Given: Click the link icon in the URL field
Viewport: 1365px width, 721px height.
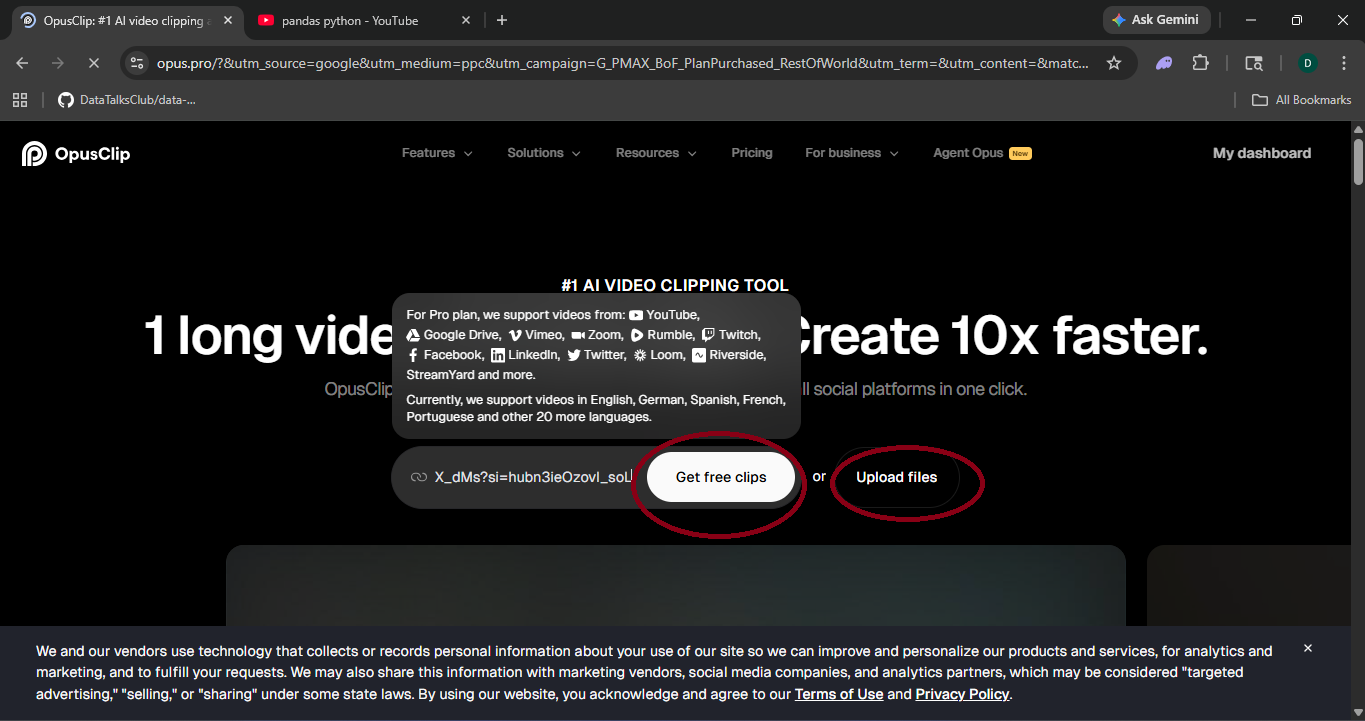Looking at the screenshot, I should point(419,477).
